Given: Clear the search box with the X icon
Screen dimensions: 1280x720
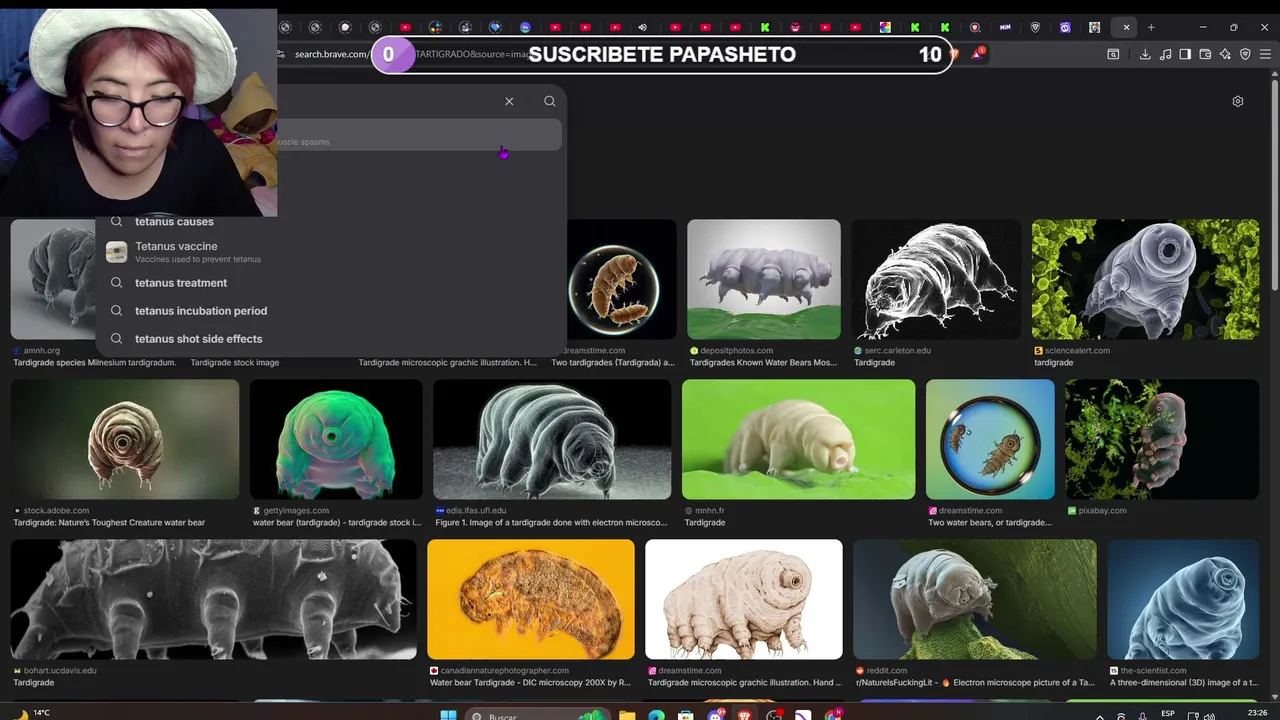Looking at the screenshot, I should click(509, 101).
